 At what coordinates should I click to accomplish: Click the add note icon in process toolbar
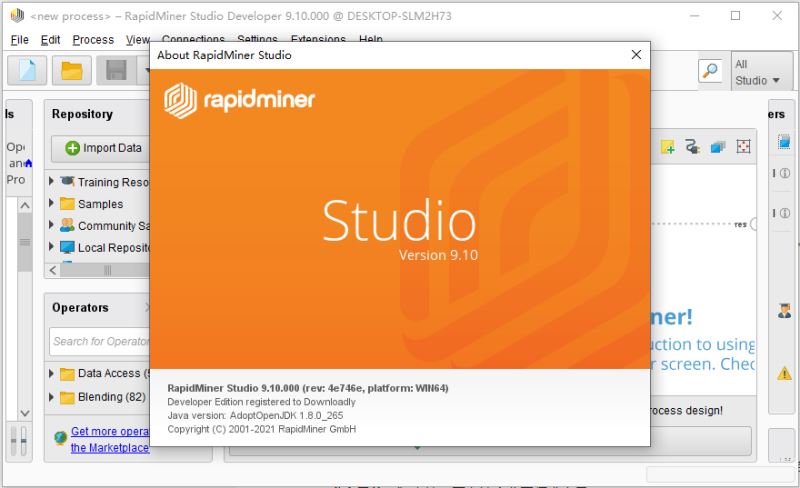(x=668, y=147)
